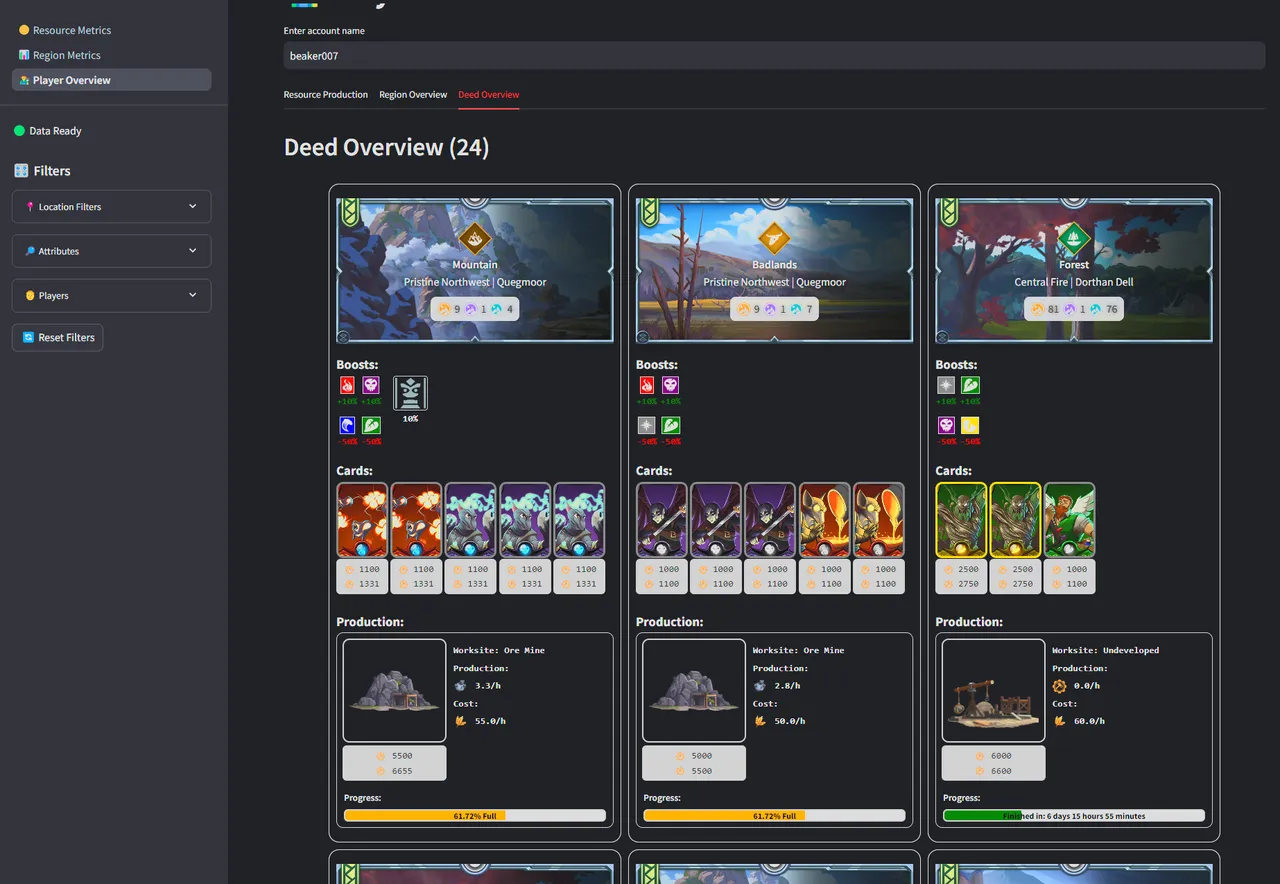The image size is (1280, 884).
Task: Click the Undeveloped worksite image in the Forest deed
Action: click(993, 690)
